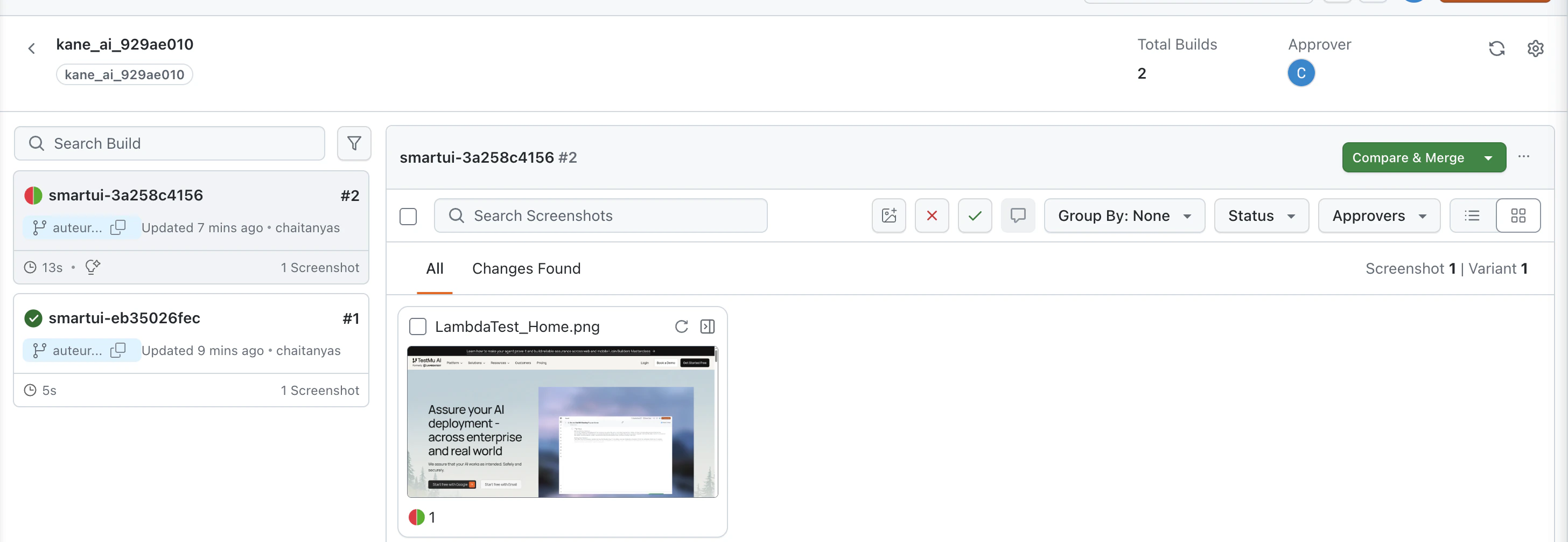The image size is (1568, 542).
Task: Click the kane_ai_929ae010 tag pill
Action: pos(124,74)
